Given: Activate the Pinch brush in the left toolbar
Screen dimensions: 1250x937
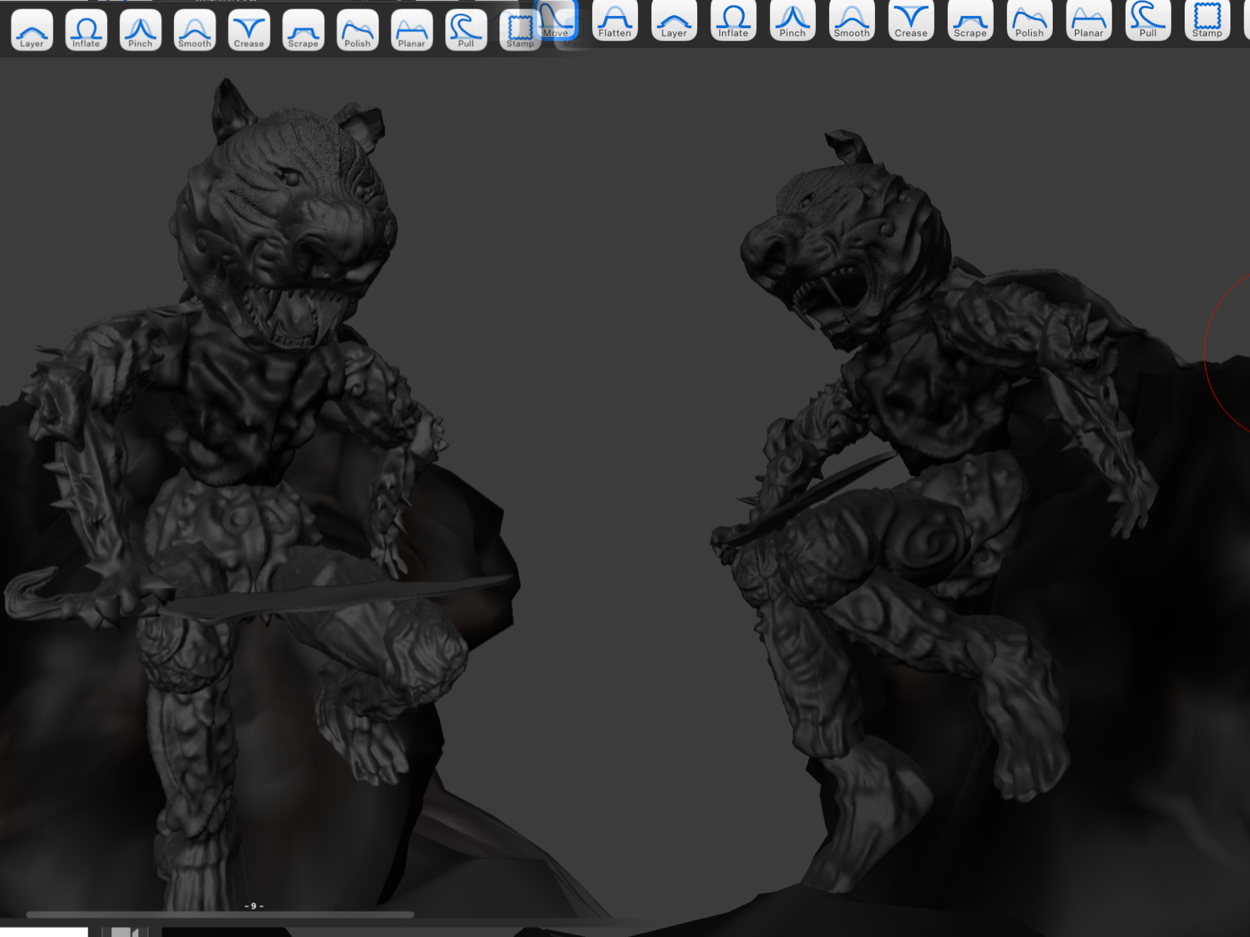Looking at the screenshot, I should click(x=140, y=30).
